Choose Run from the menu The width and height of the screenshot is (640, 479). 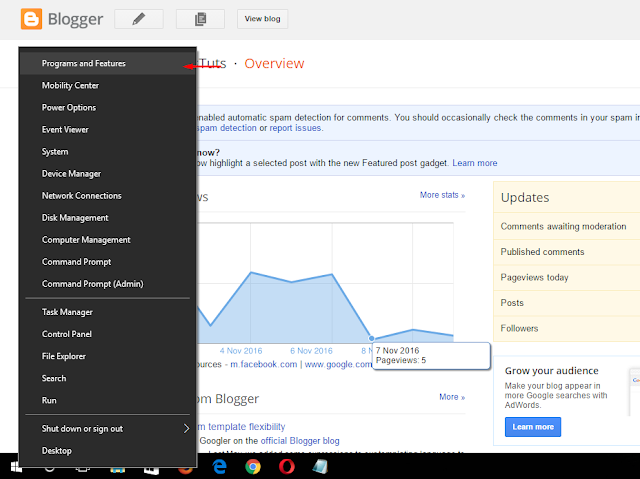108,400
